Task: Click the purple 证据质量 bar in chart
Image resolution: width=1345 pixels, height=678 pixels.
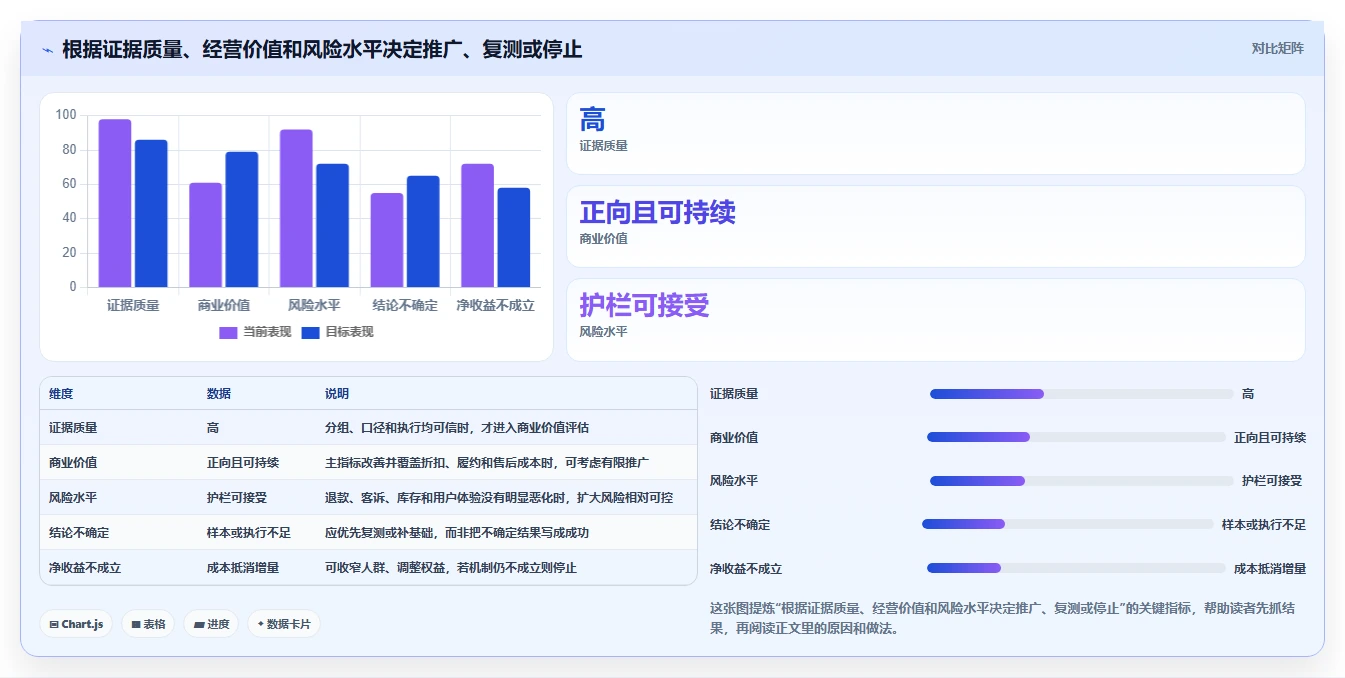Action: [115, 203]
